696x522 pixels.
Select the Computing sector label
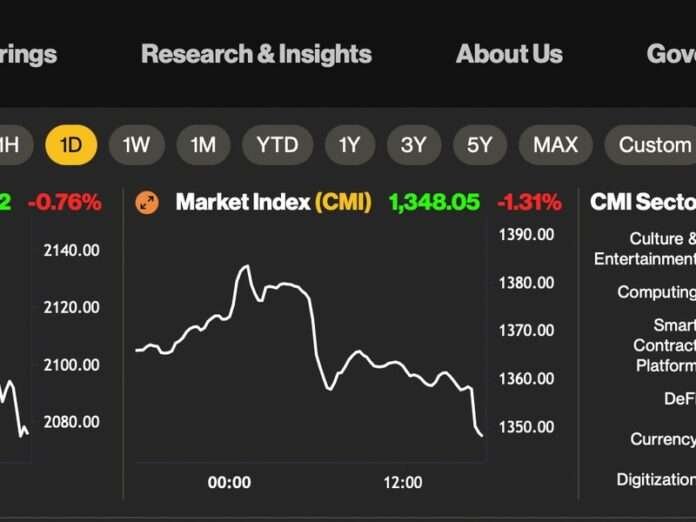tap(656, 292)
